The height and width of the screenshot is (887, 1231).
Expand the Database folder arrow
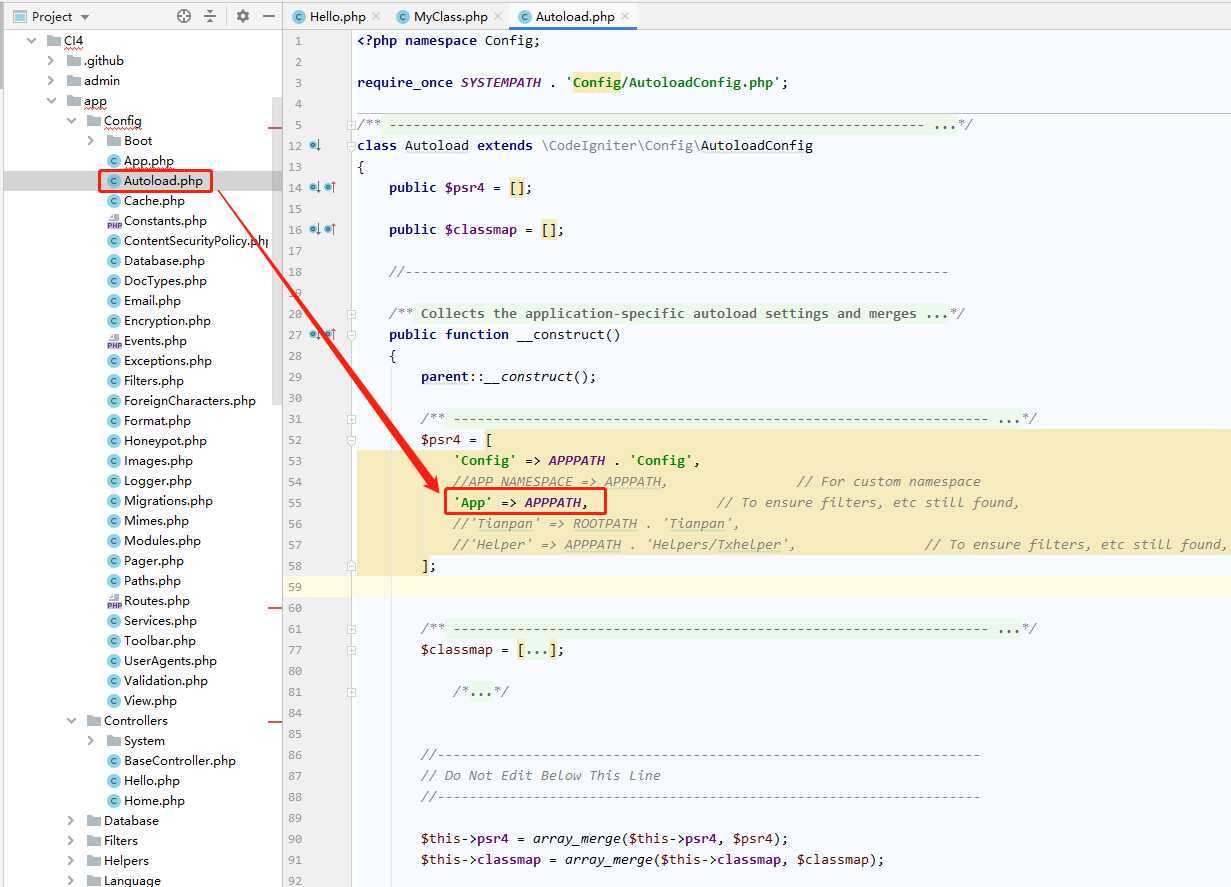[71, 821]
